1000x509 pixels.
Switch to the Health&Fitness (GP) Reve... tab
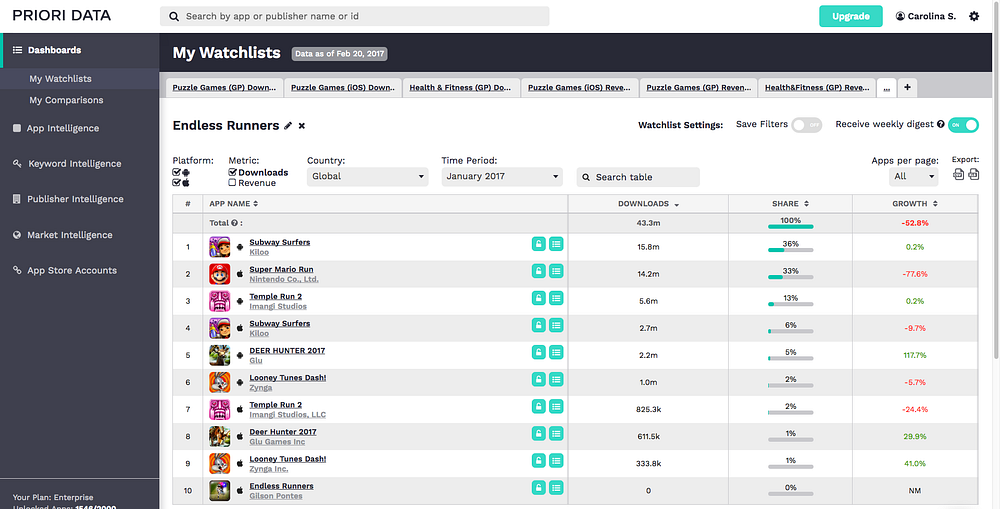[x=817, y=88]
